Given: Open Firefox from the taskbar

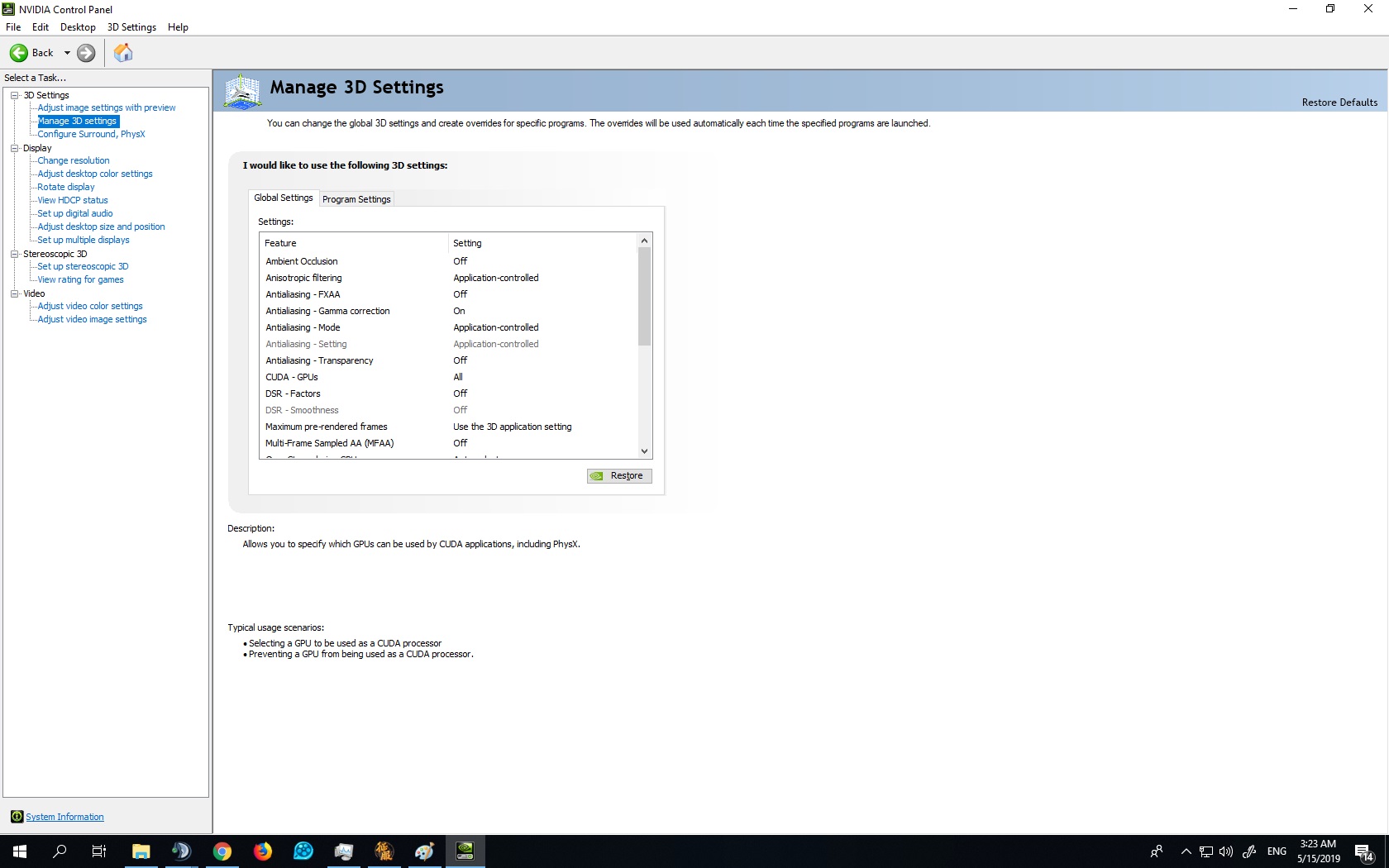Looking at the screenshot, I should point(263,851).
